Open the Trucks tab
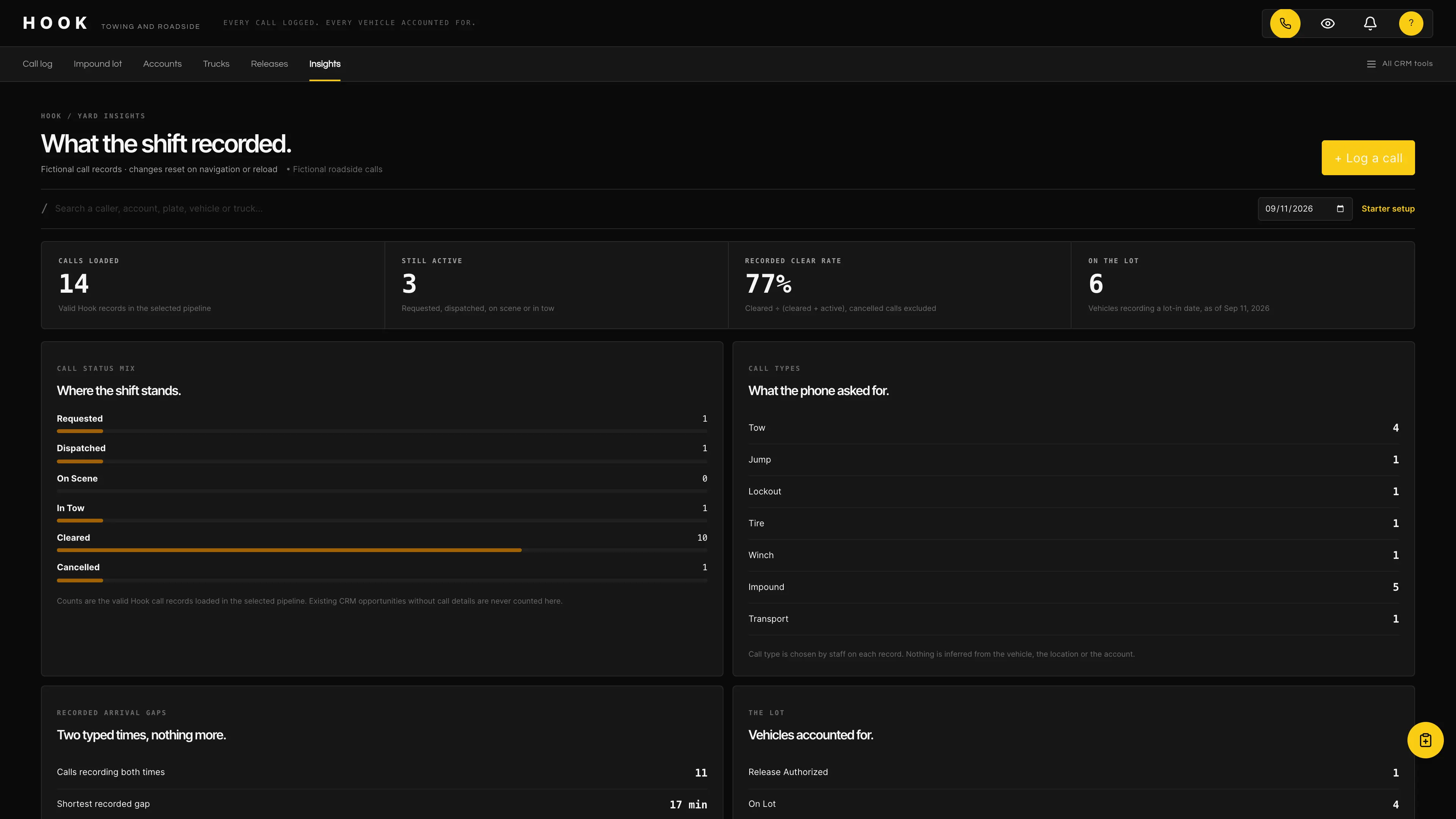 pos(216,64)
